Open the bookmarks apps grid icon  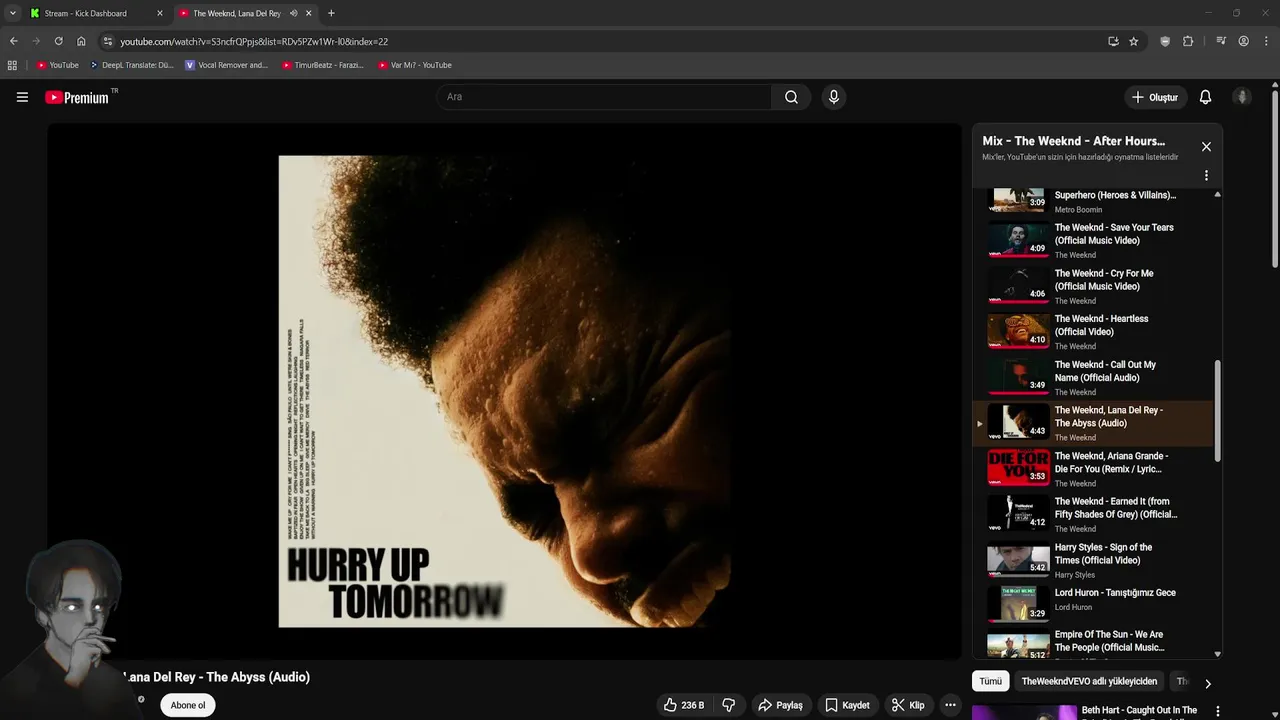(x=12, y=65)
